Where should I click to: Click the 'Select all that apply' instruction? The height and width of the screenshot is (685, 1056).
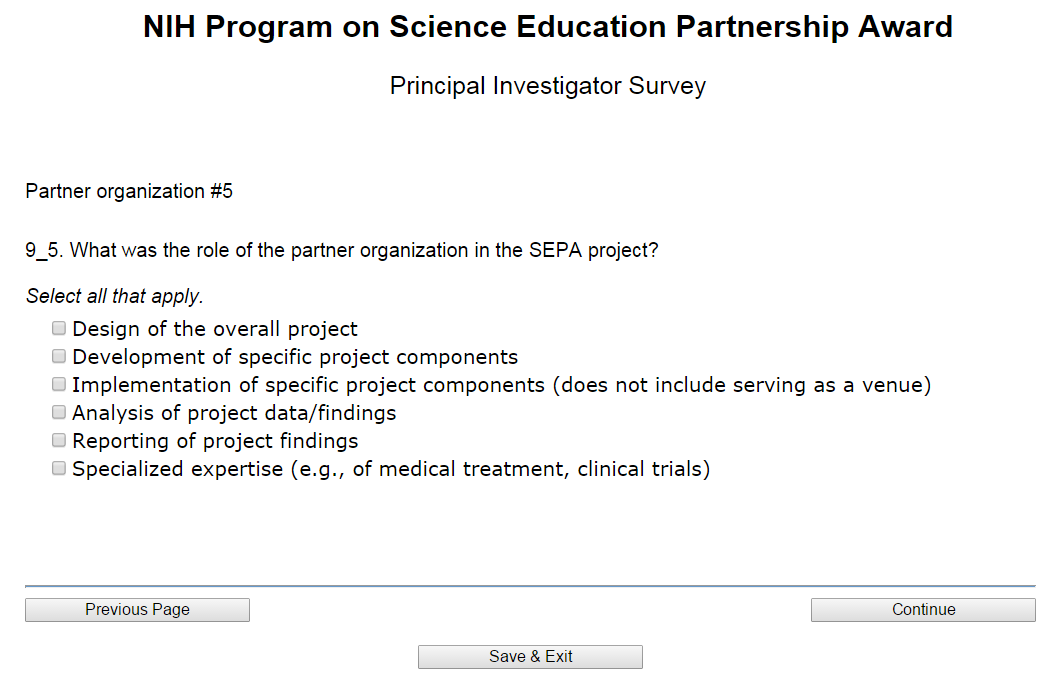114,296
